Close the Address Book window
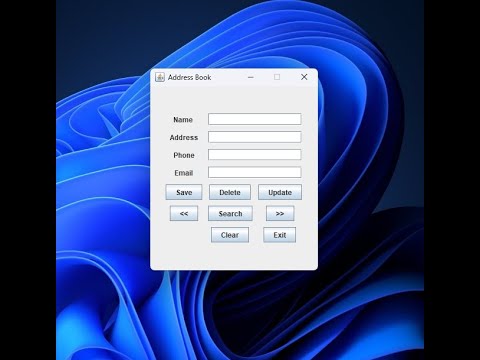 304,77
